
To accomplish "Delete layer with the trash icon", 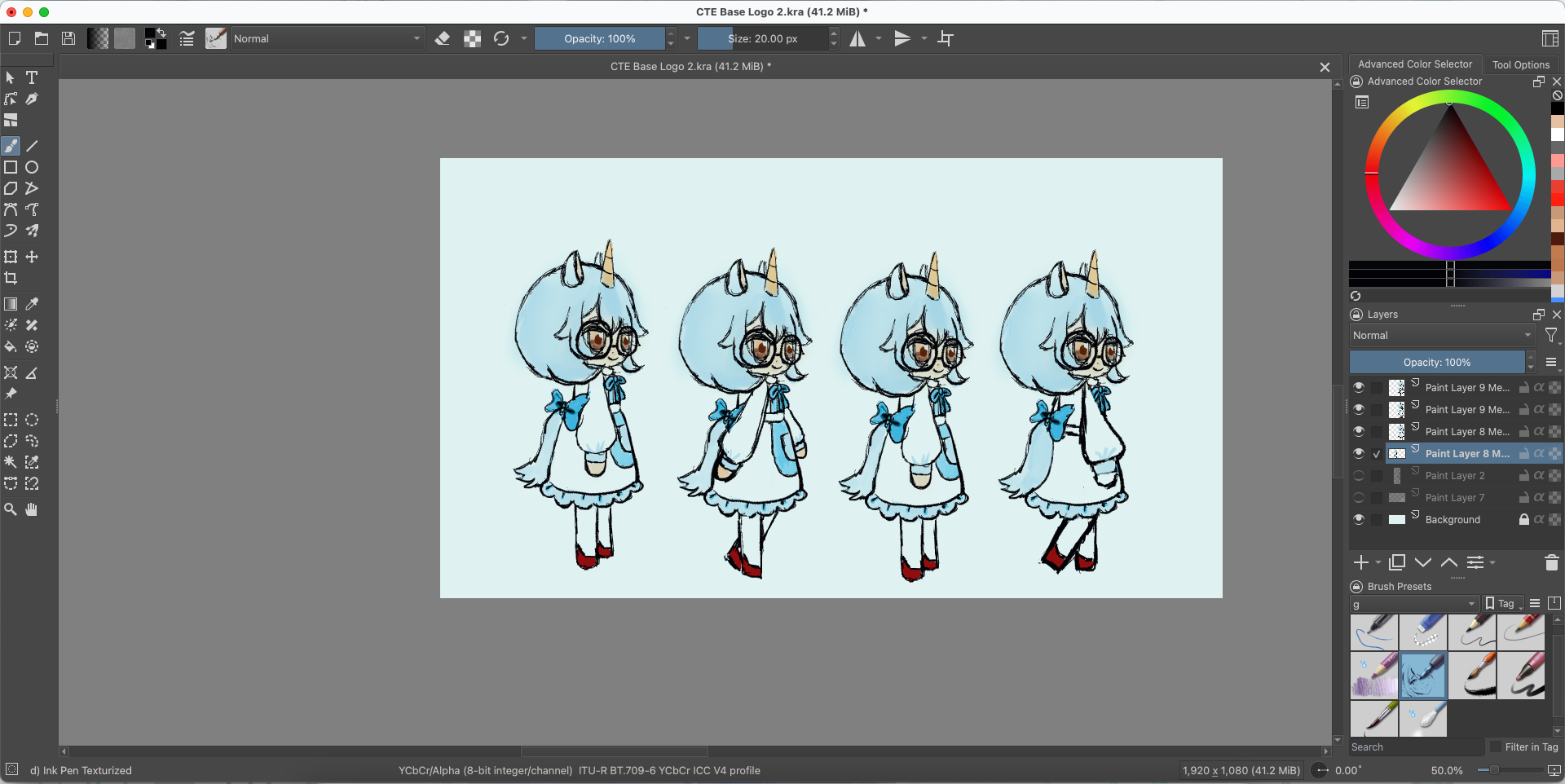I will (x=1551, y=562).
